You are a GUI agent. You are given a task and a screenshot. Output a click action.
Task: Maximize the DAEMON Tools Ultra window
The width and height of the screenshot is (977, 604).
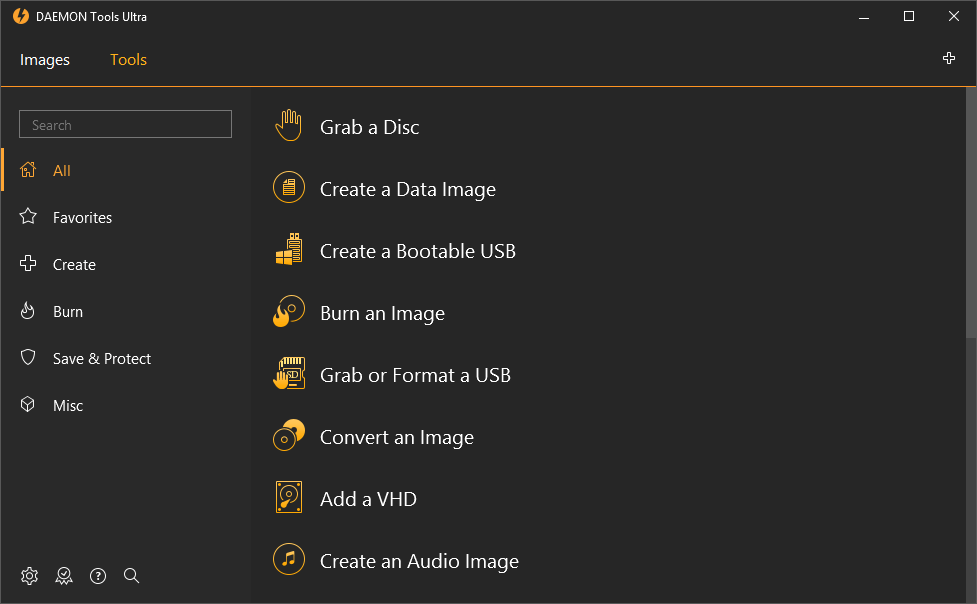[x=909, y=16]
